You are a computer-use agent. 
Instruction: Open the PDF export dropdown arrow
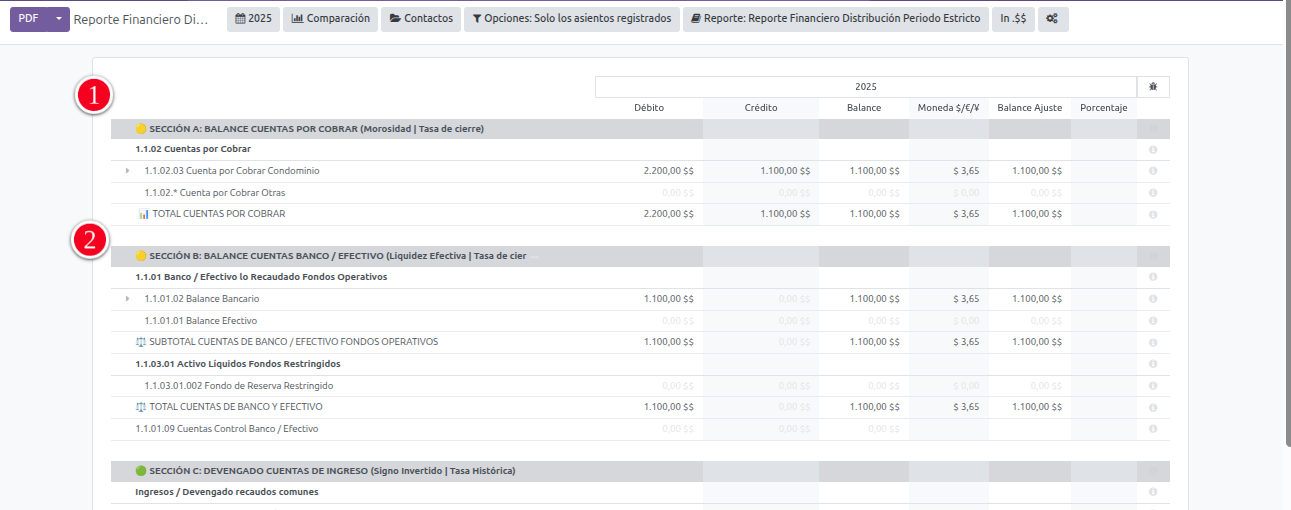59,19
